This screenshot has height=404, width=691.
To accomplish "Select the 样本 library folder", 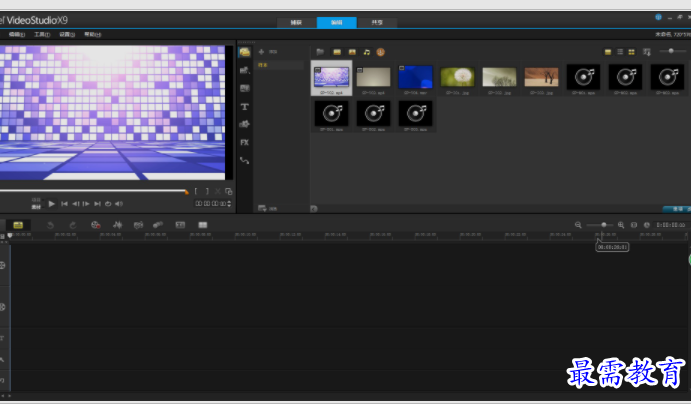I will pos(279,65).
